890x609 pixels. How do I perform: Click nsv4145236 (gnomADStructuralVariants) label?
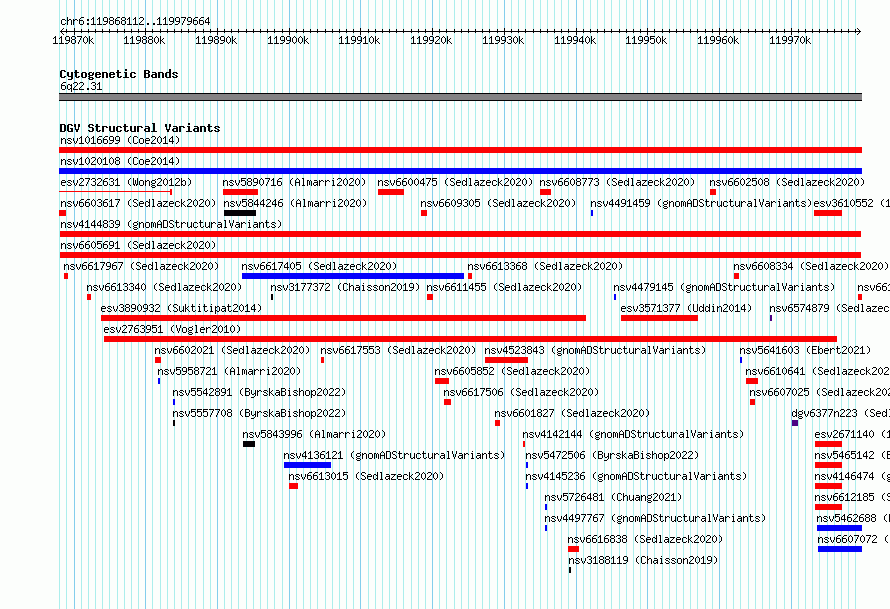636,476
